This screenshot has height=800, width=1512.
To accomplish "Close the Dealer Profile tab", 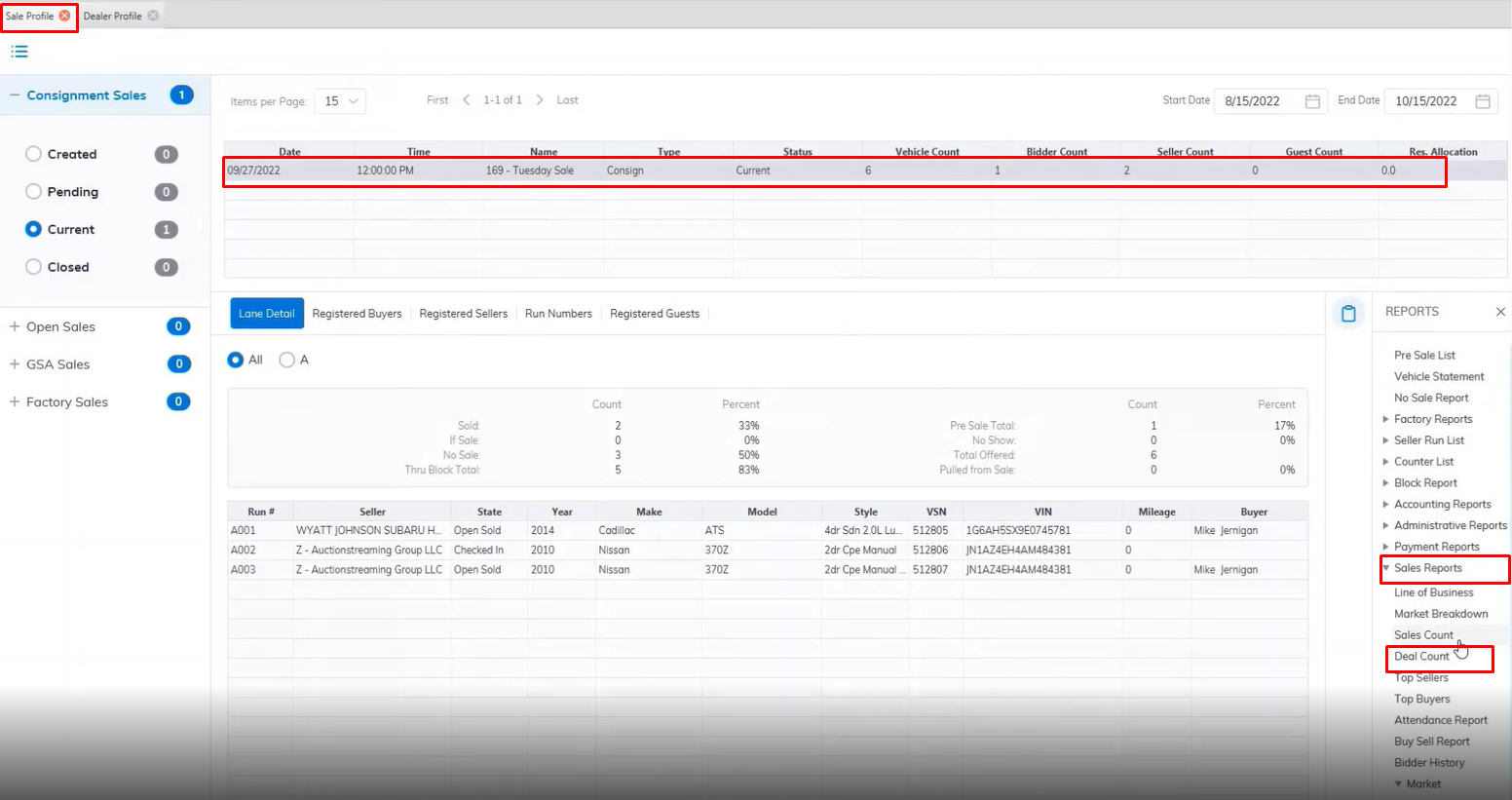I will [x=153, y=16].
